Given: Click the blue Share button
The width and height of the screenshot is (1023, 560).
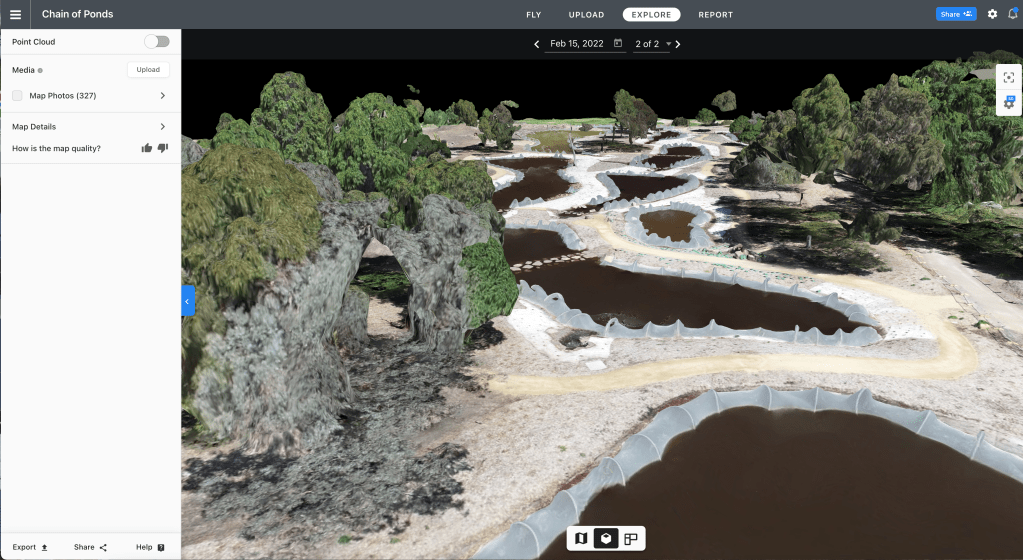Looking at the screenshot, I should pos(956,14).
